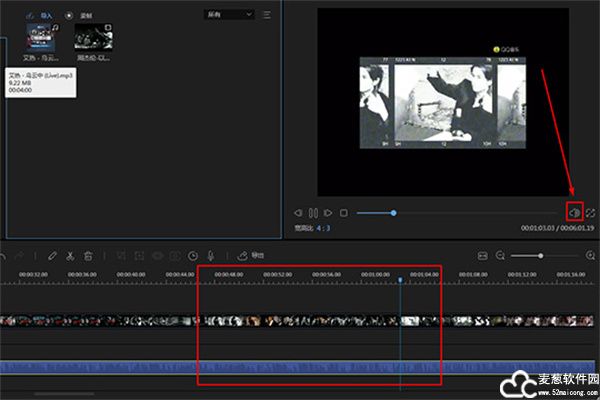Enter fullscreen preview mode
The width and height of the screenshot is (600, 400).
tap(591, 212)
